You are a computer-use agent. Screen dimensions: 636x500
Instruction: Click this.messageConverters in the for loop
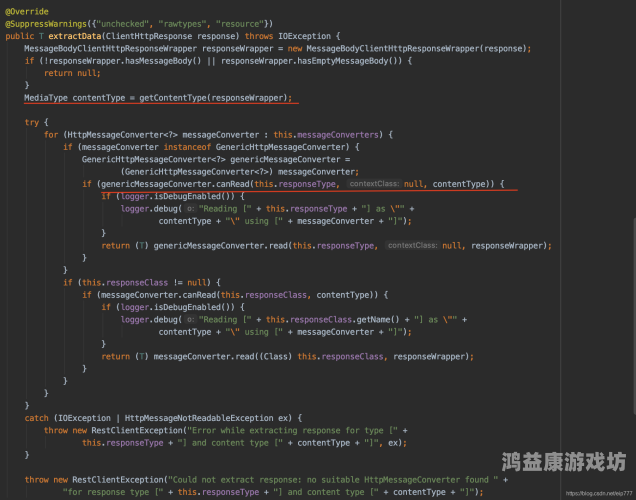pyautogui.click(x=326, y=135)
